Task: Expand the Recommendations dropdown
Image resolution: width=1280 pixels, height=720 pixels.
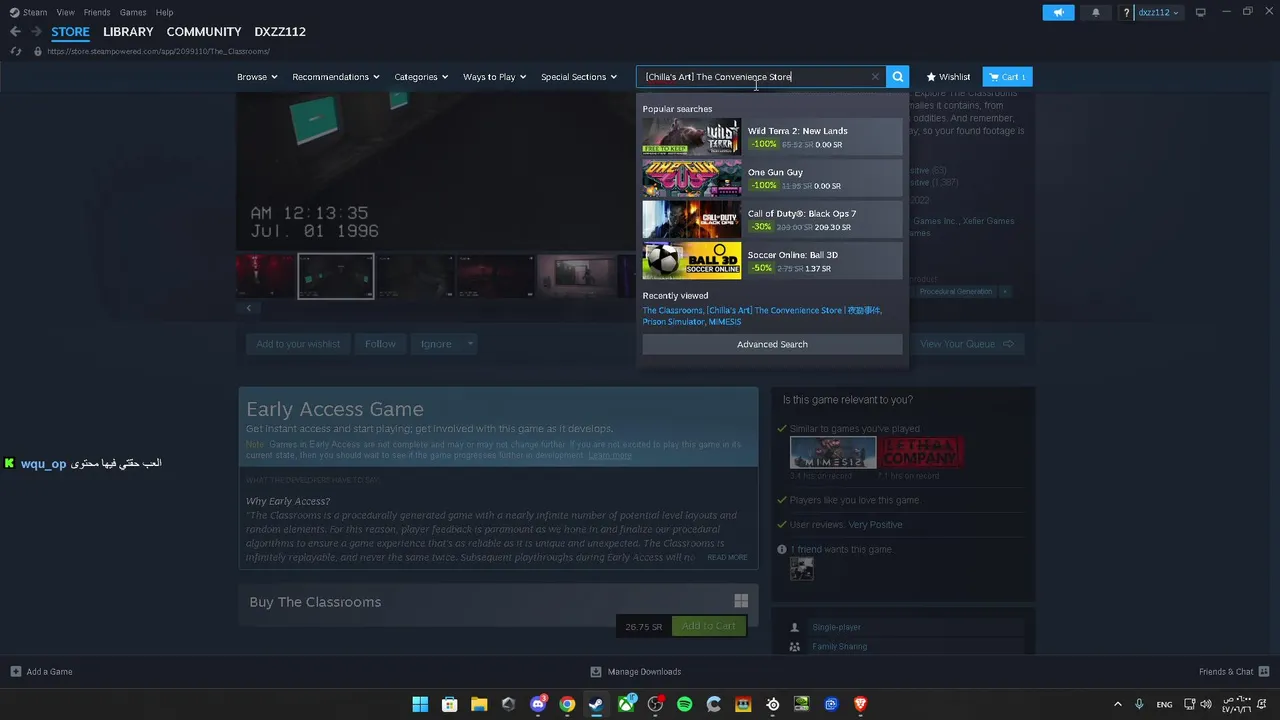Action: [x=336, y=77]
